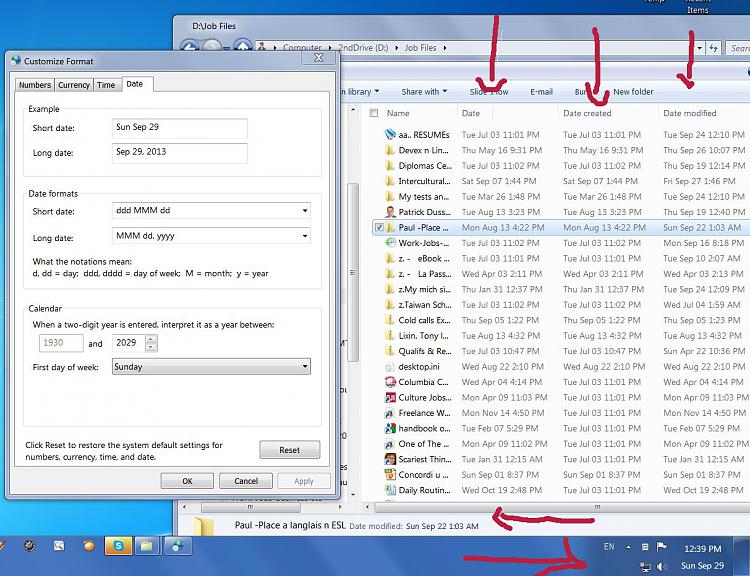Open First day of week dropdown
Viewport: 750px width, 576px height.
(305, 367)
